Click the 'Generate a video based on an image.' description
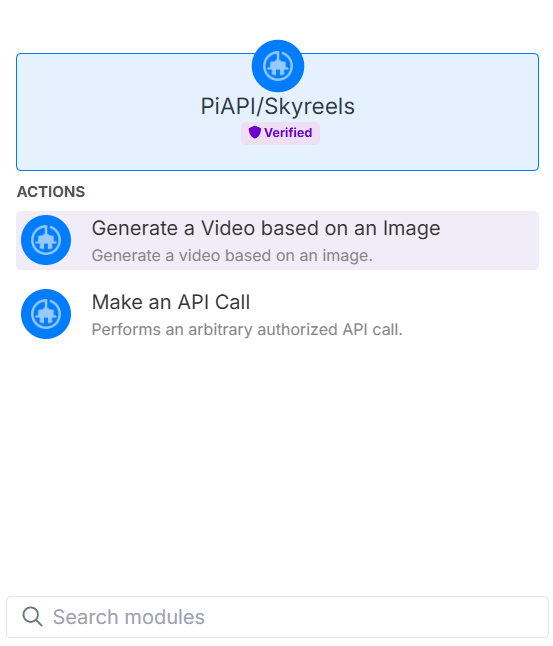The width and height of the screenshot is (553, 646). pos(232,255)
